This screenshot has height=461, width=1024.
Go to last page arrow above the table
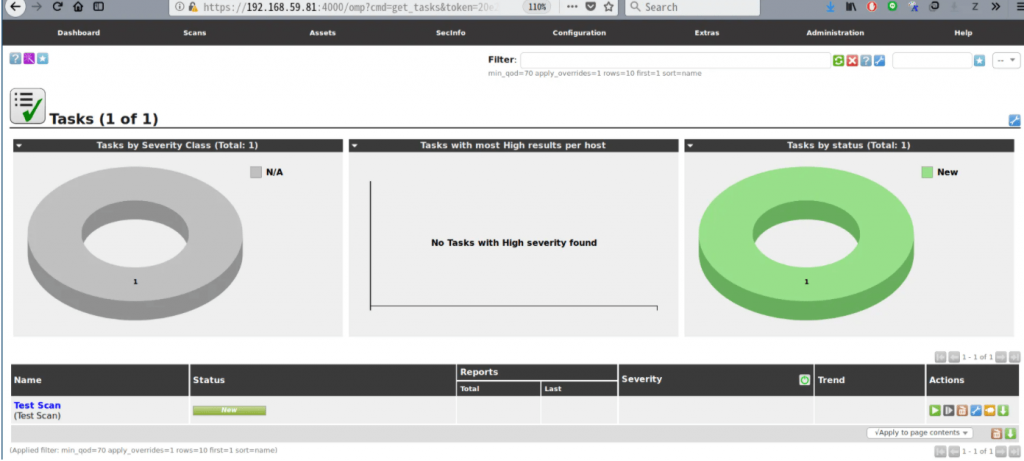[x=1014, y=357]
